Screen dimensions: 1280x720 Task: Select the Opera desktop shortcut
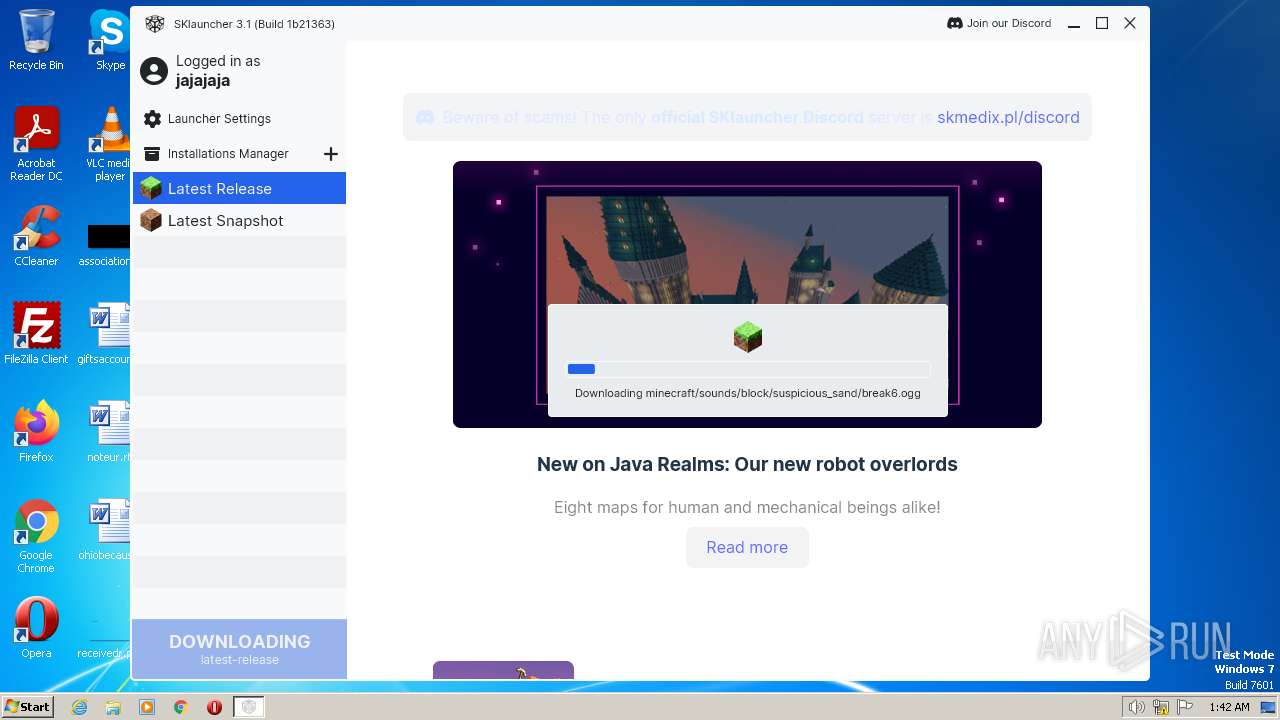pyautogui.click(x=36, y=628)
